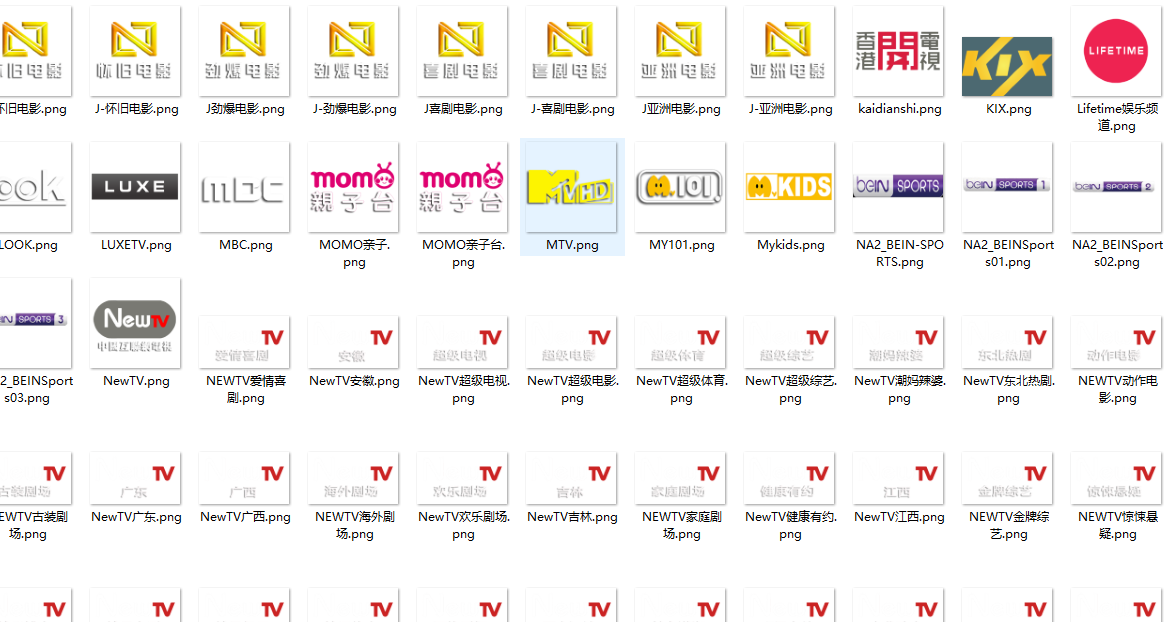The image size is (1173, 622).
Task: Click the NewTV超级电影.png file icon
Action: tap(571, 342)
